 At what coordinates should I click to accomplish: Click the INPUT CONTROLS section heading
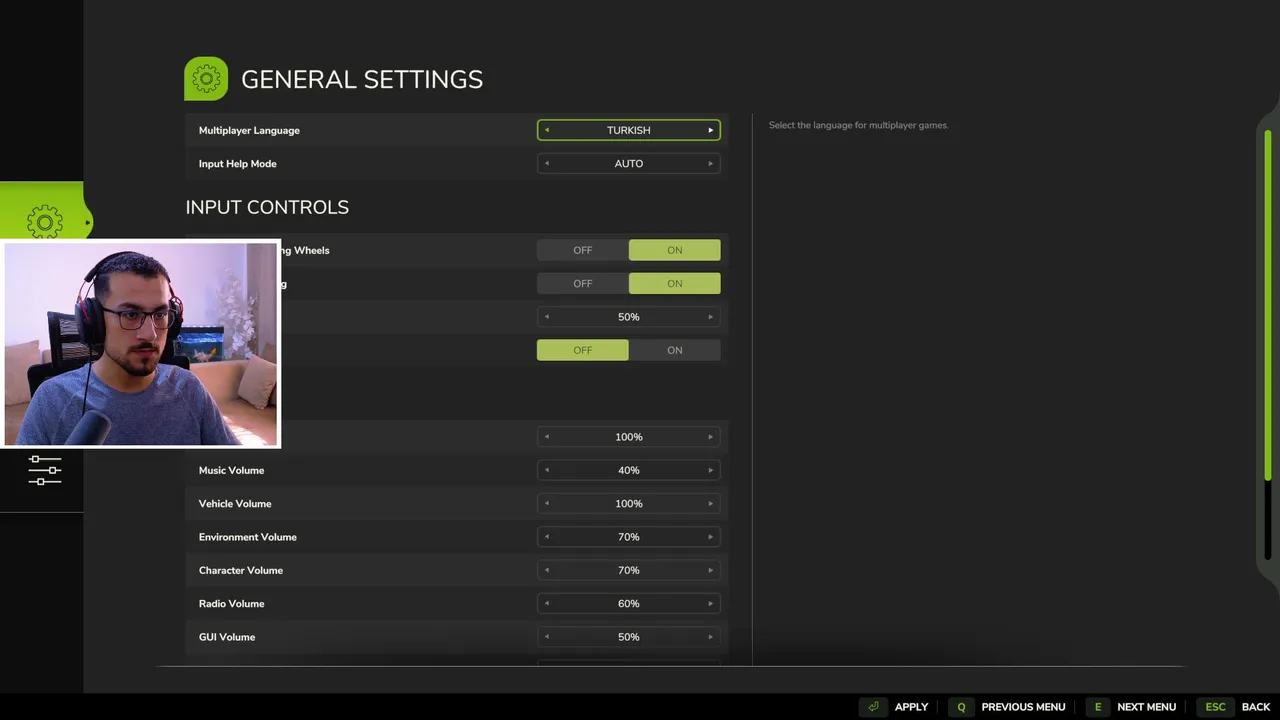click(x=267, y=207)
